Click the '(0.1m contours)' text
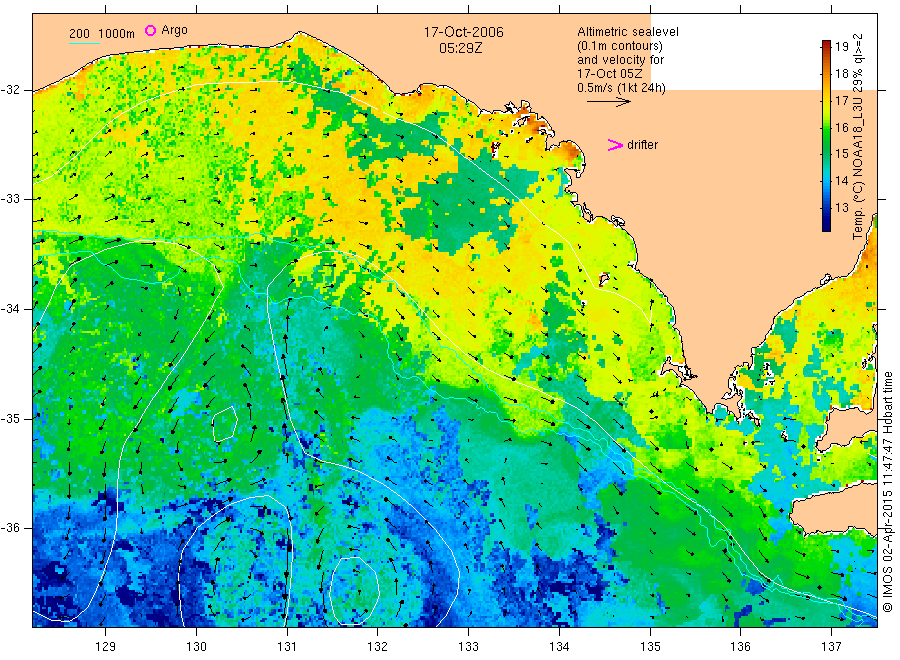The width and height of the screenshot is (900, 660). pos(619,46)
